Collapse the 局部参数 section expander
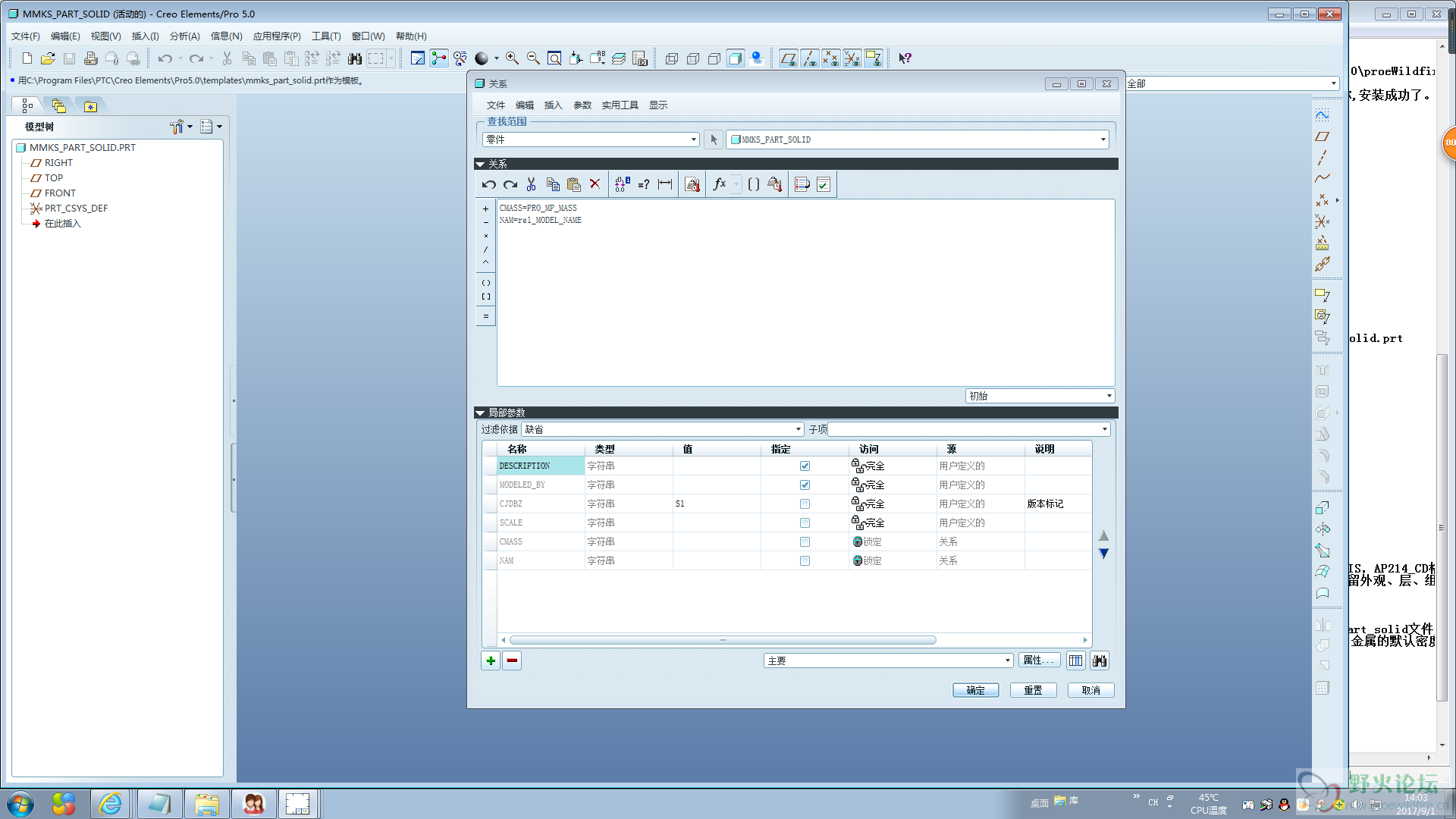The image size is (1456, 819). (x=480, y=413)
